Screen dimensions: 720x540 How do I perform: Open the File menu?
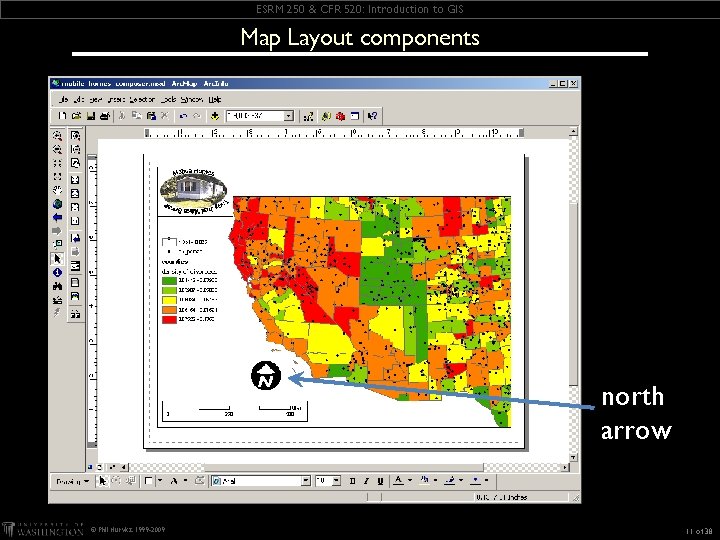pos(63,100)
